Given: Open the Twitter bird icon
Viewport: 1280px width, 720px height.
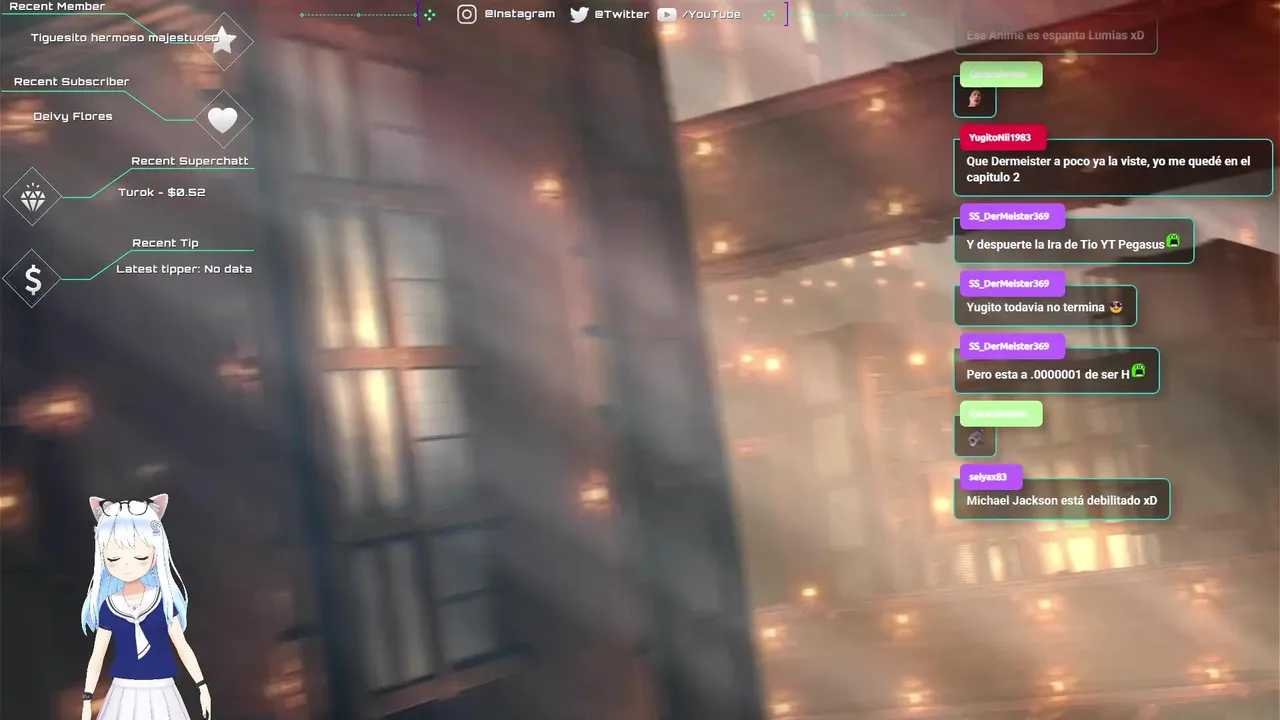Looking at the screenshot, I should [579, 14].
